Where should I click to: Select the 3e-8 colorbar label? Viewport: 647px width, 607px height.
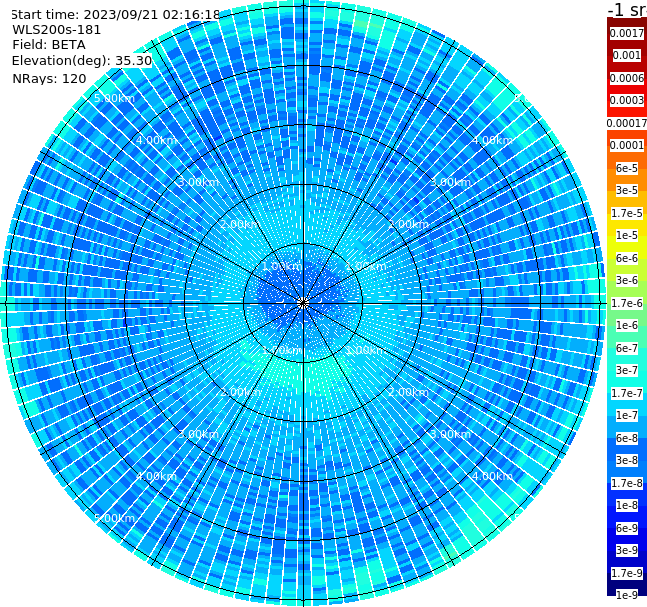(x=627, y=460)
